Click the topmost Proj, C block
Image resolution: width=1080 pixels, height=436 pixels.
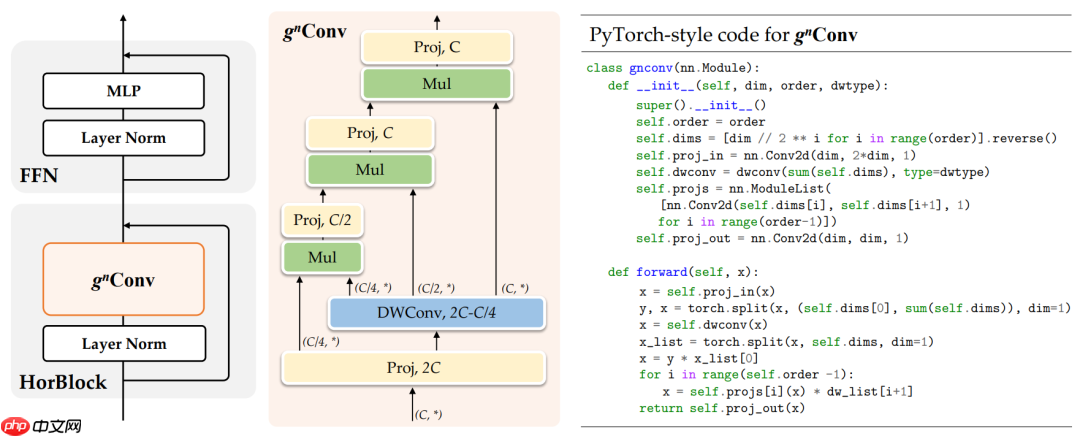(x=437, y=47)
